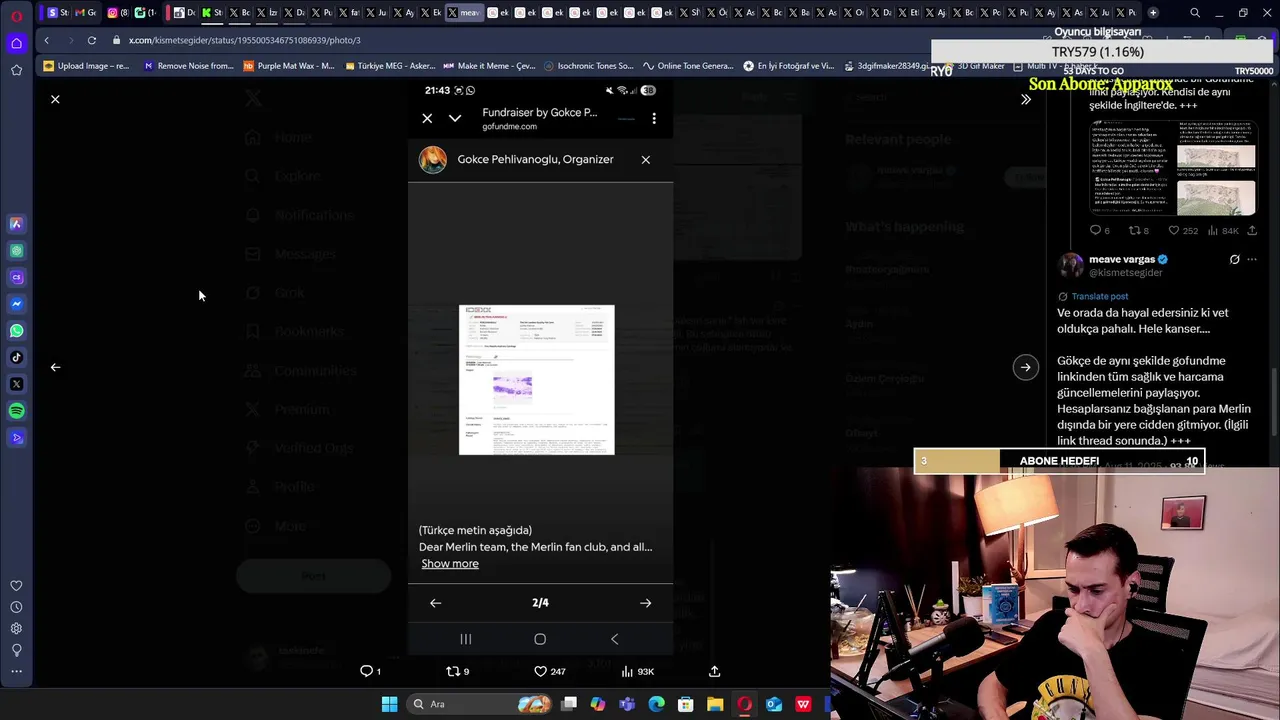Open Microsoft Teams from the taskbar
1280x720 pixels.
click(627, 704)
